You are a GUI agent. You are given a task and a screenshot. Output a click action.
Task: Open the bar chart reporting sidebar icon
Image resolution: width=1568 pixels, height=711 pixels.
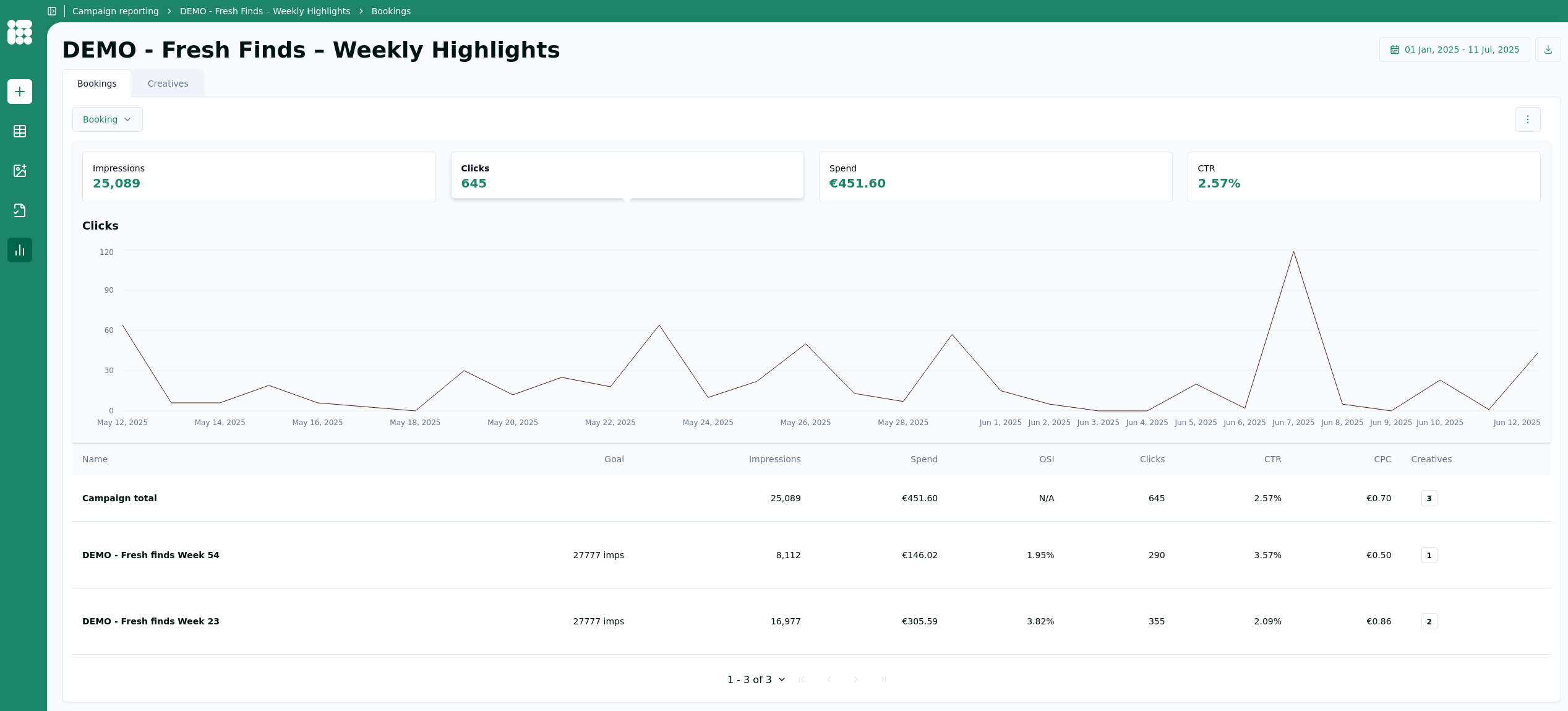coord(20,250)
